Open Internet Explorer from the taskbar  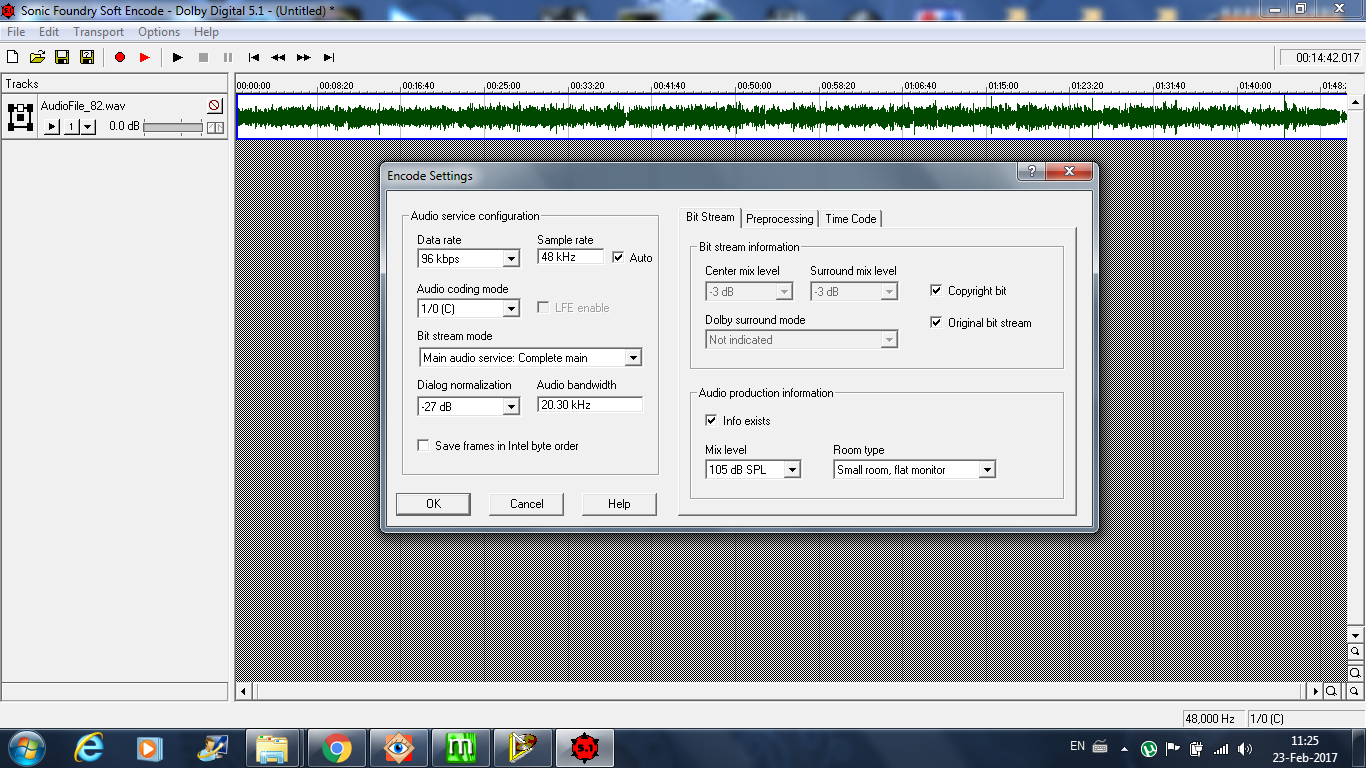90,748
